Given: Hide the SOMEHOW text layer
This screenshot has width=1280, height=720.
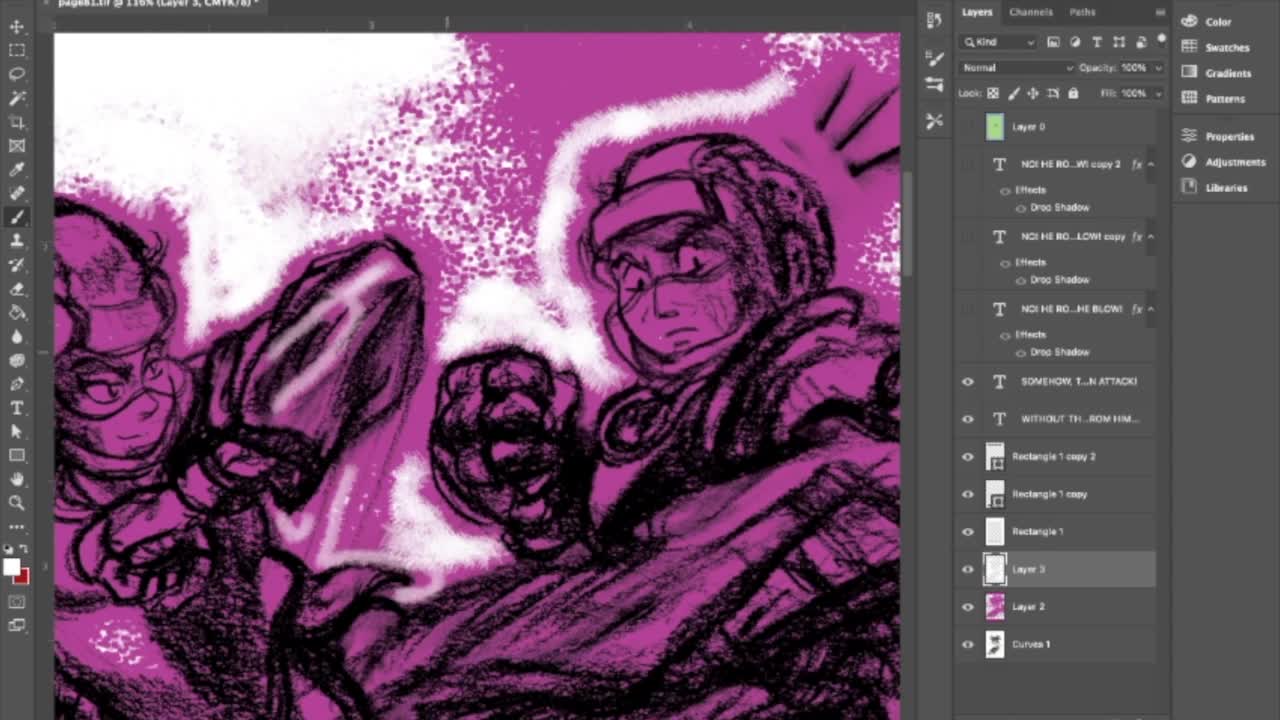Looking at the screenshot, I should point(967,382).
